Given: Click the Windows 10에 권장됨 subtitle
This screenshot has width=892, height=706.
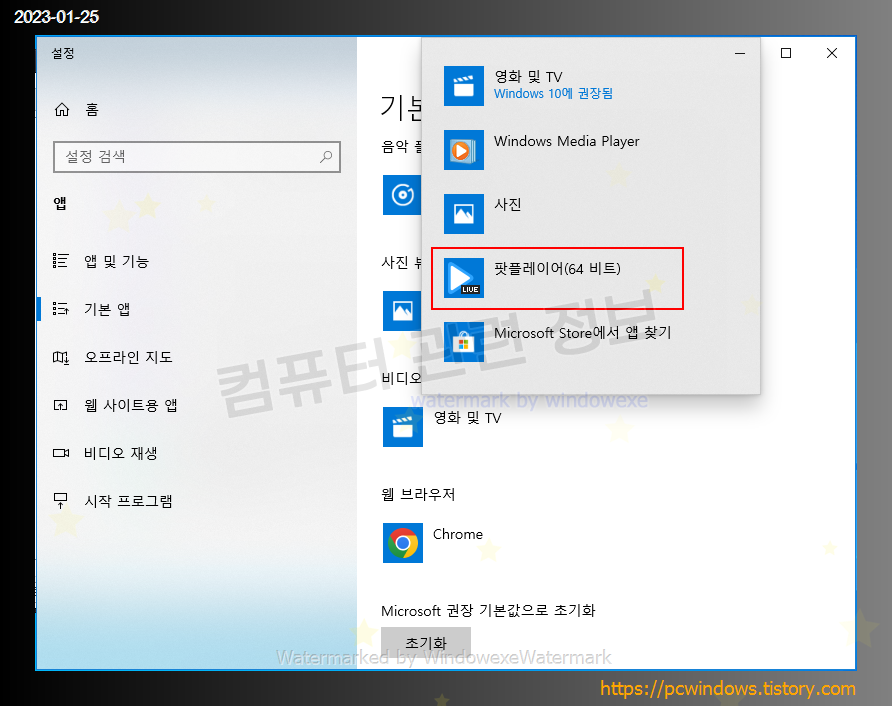Looking at the screenshot, I should (x=553, y=93).
